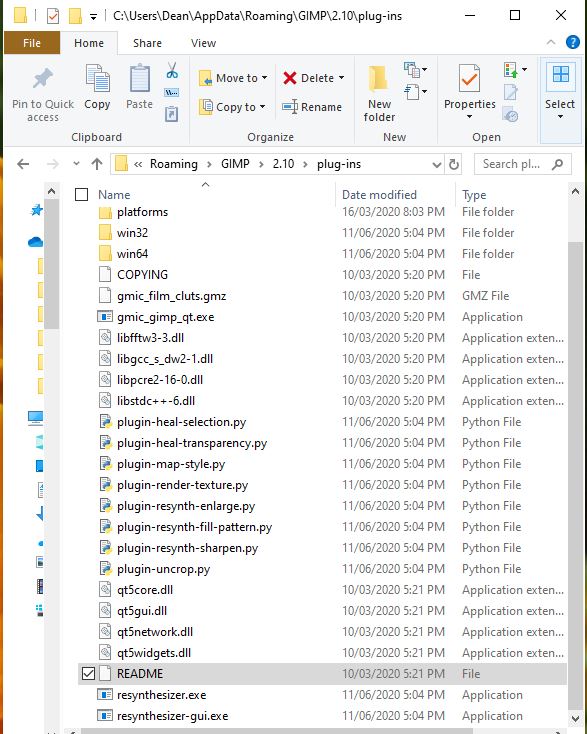Create a New folder
587x734 pixels.
[379, 94]
